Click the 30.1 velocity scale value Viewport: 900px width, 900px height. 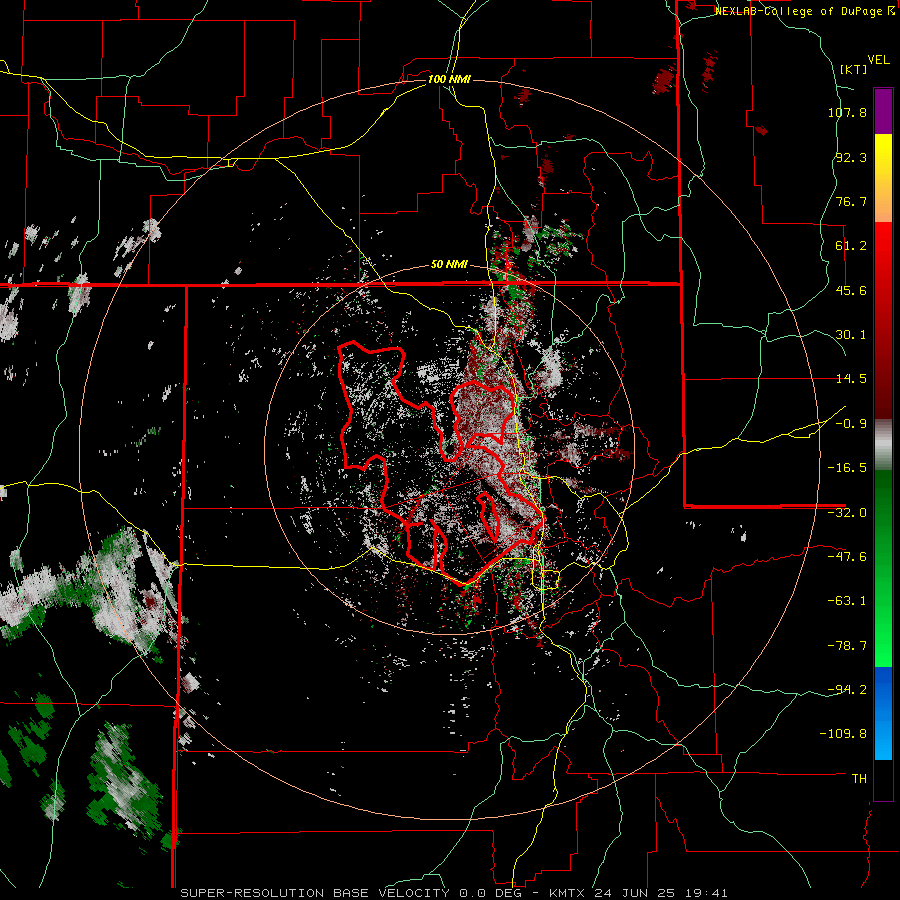click(851, 335)
